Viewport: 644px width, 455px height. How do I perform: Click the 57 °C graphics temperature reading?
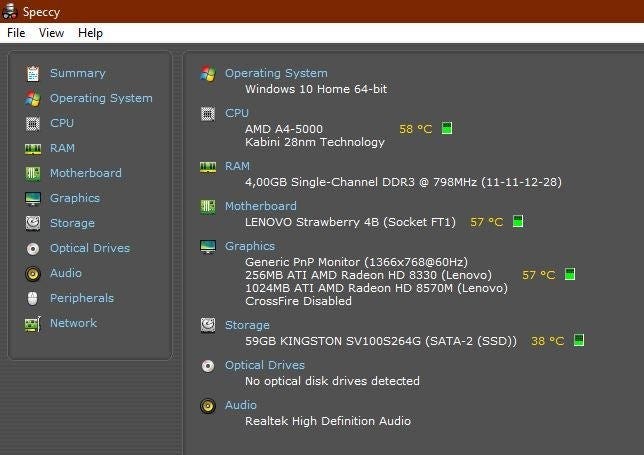point(539,275)
